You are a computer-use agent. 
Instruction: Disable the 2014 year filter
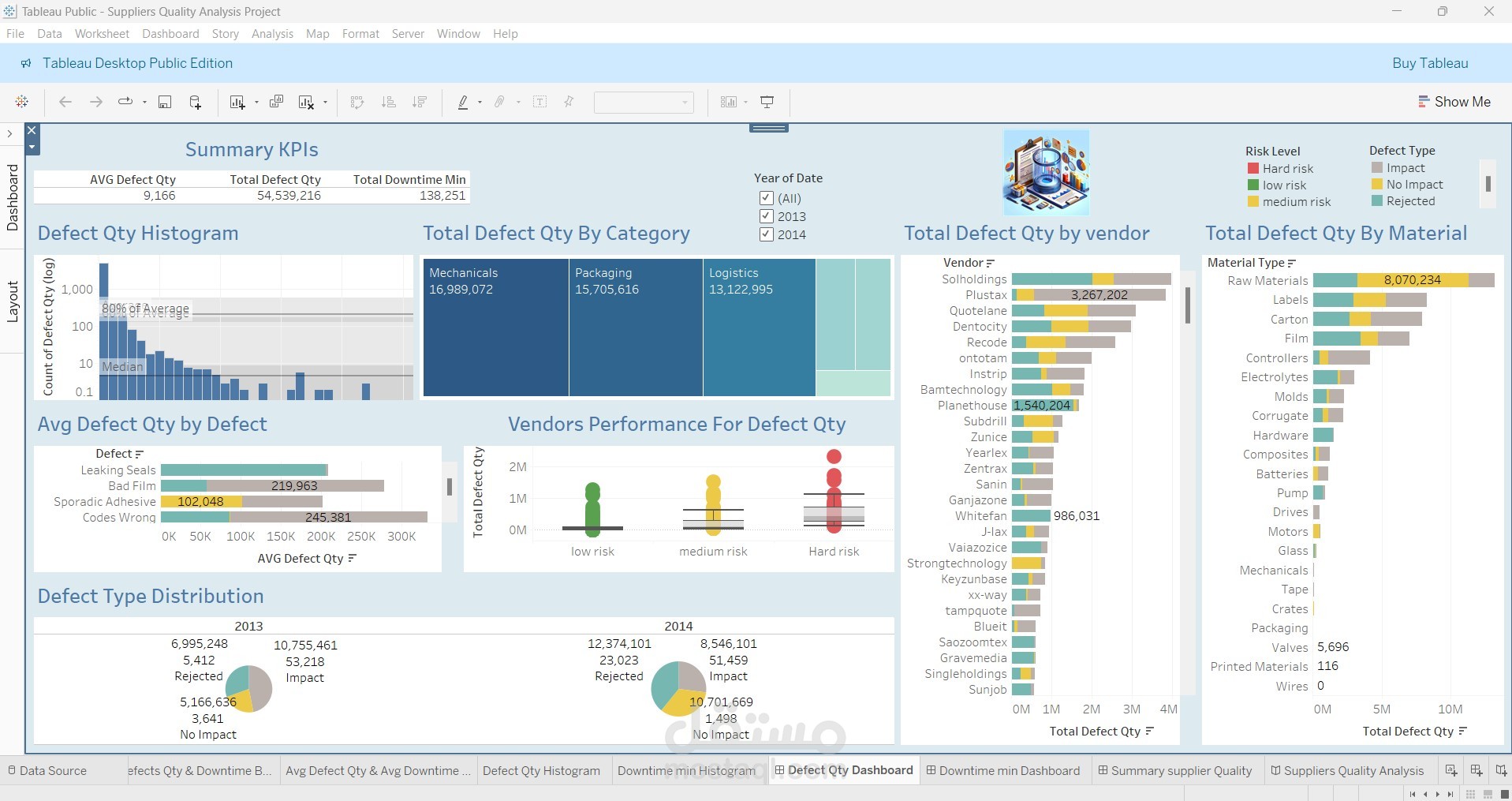tap(766, 234)
